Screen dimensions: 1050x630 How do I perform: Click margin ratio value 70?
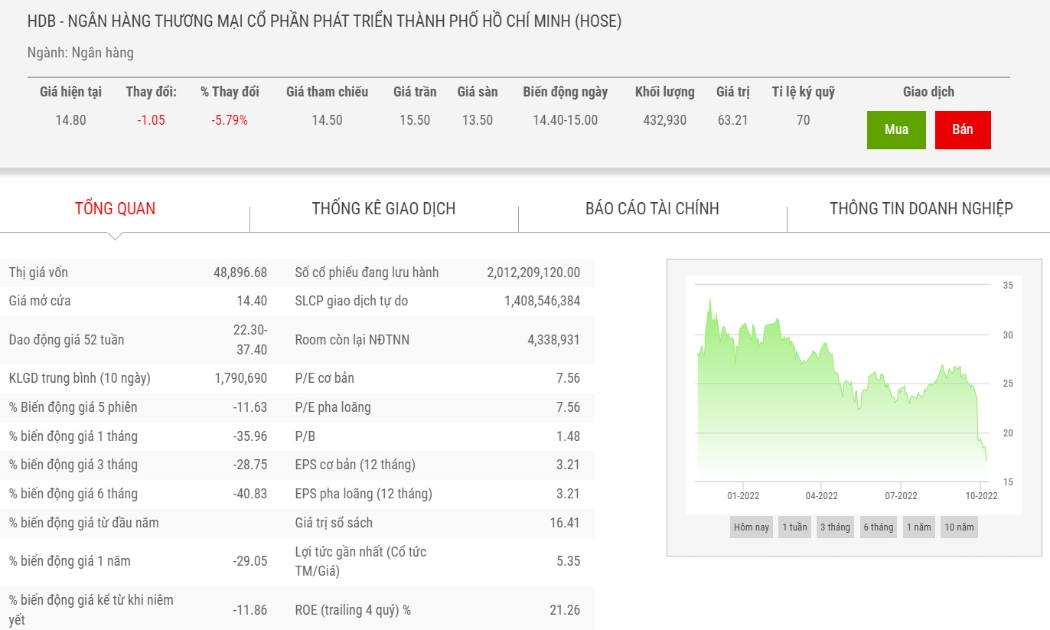pos(803,121)
